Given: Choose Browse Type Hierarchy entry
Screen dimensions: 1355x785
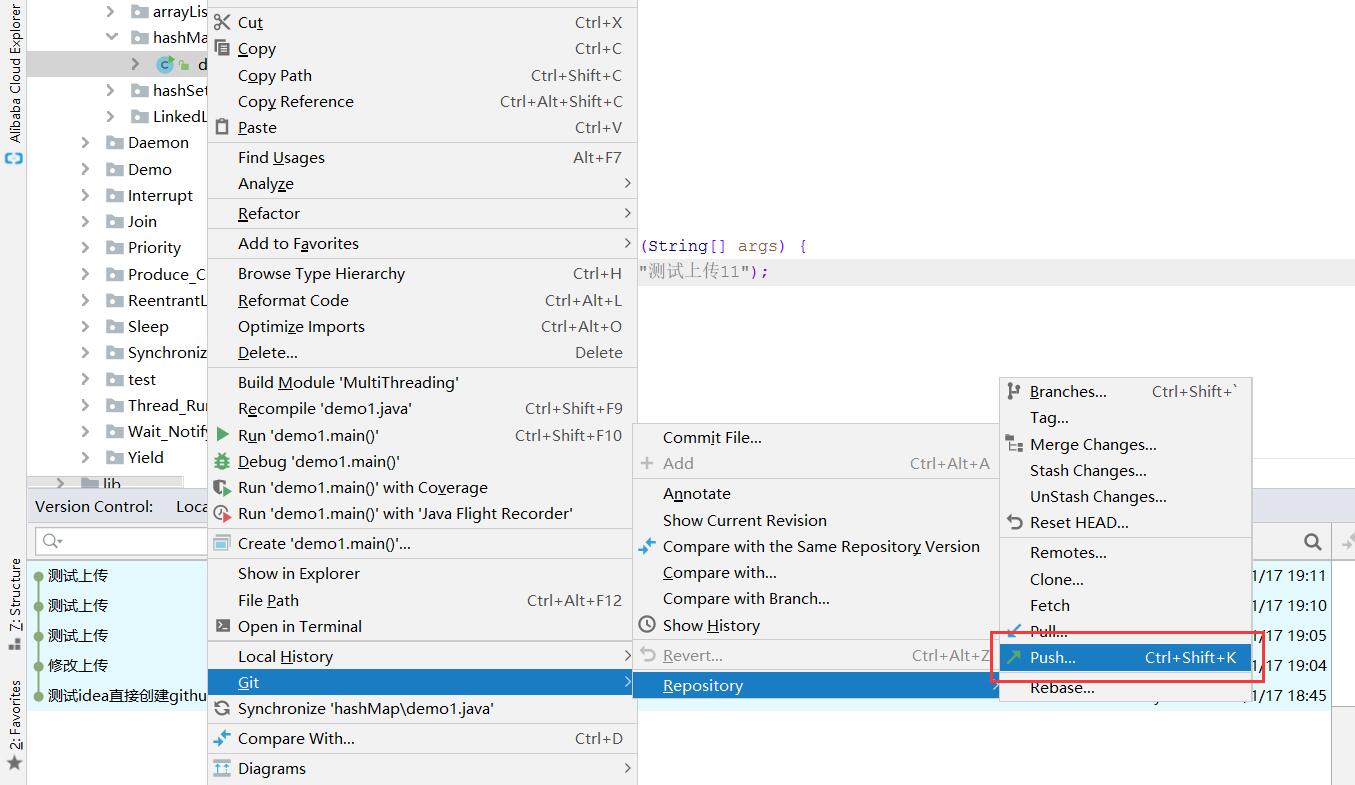Looking at the screenshot, I should (421, 273).
